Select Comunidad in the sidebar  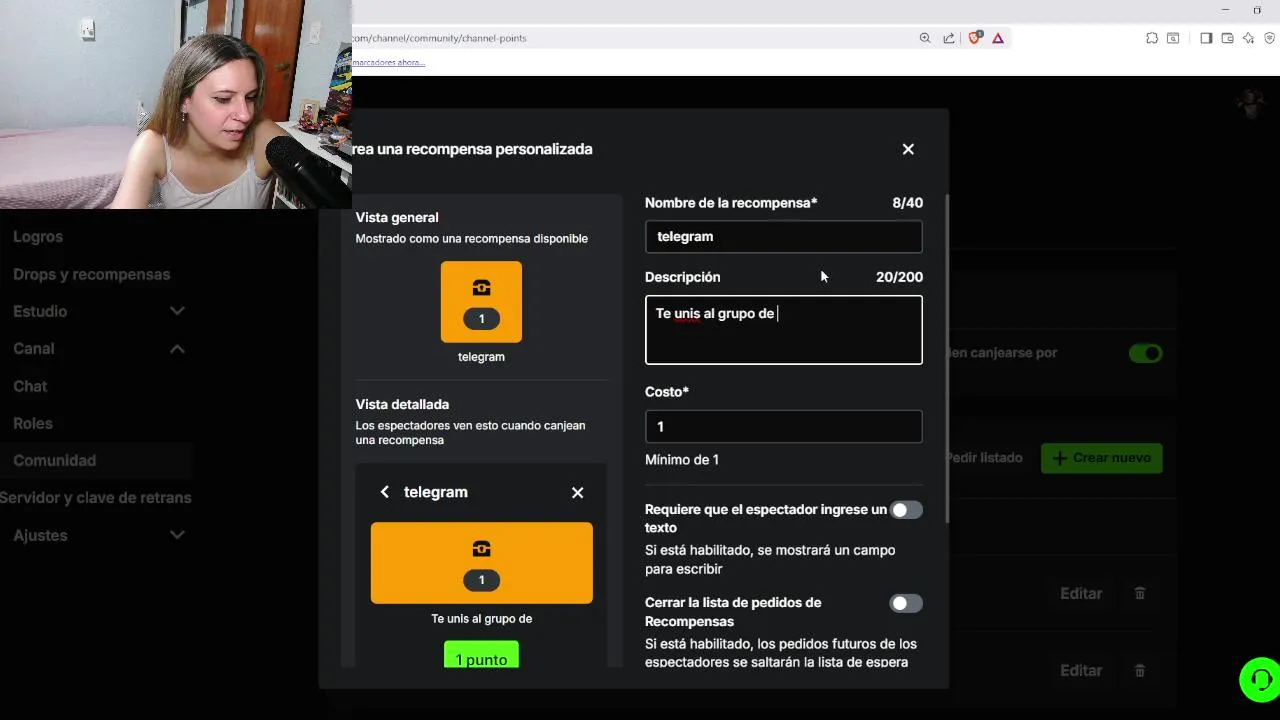coord(55,460)
